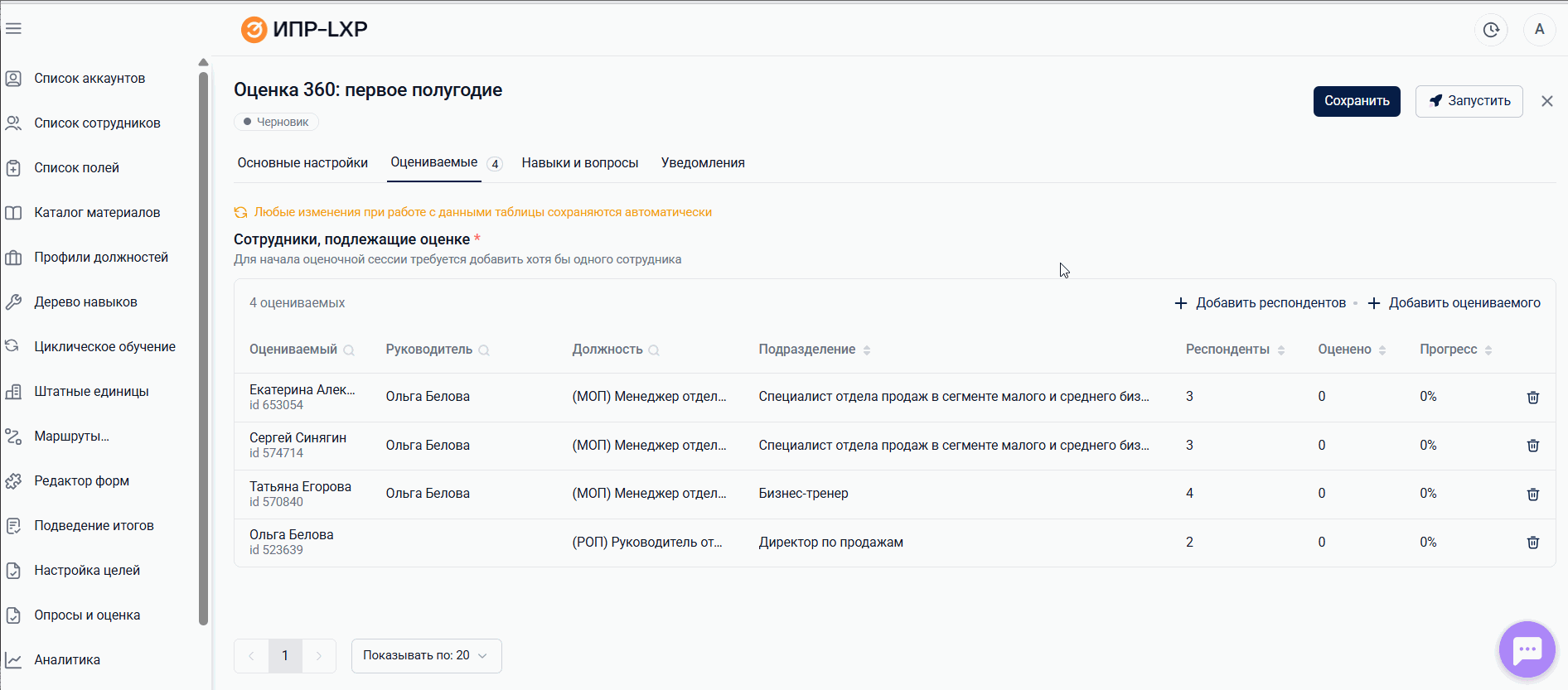Sort table by Прогресс column
1568x690 pixels.
(x=1488, y=350)
